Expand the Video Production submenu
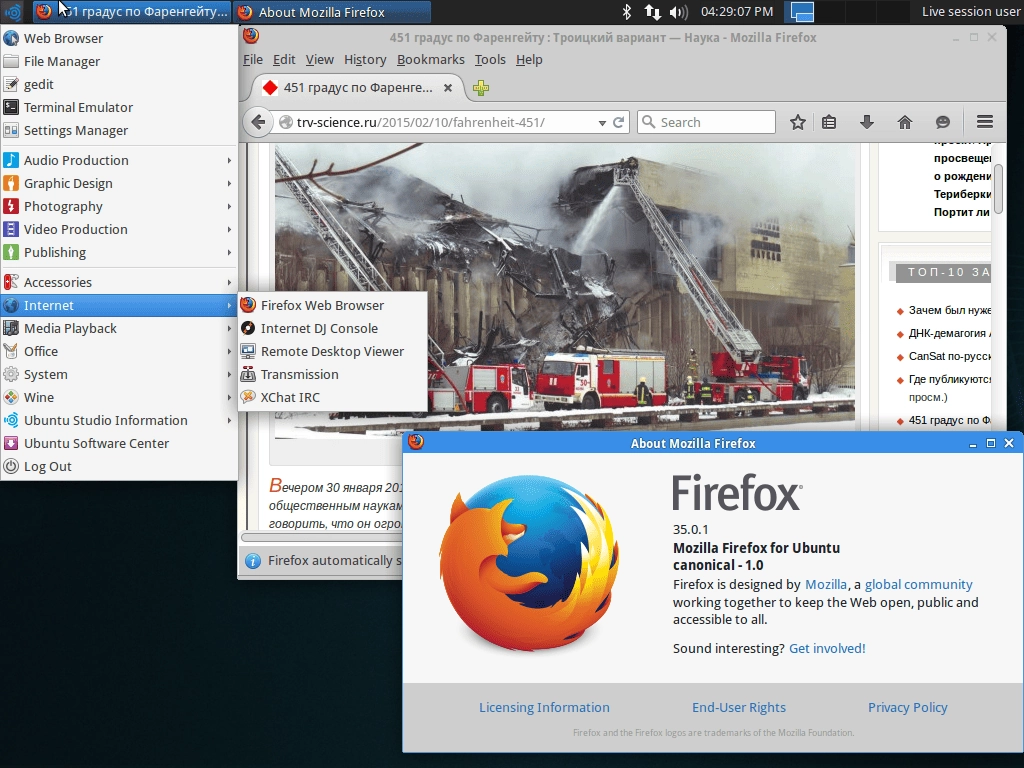The height and width of the screenshot is (768, 1024). click(119, 229)
